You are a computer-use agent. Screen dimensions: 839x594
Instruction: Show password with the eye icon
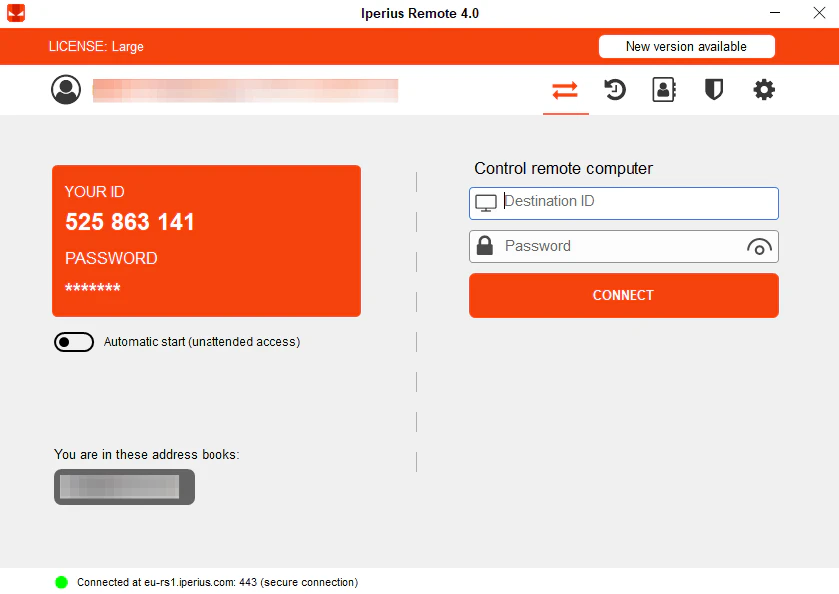[x=759, y=247]
